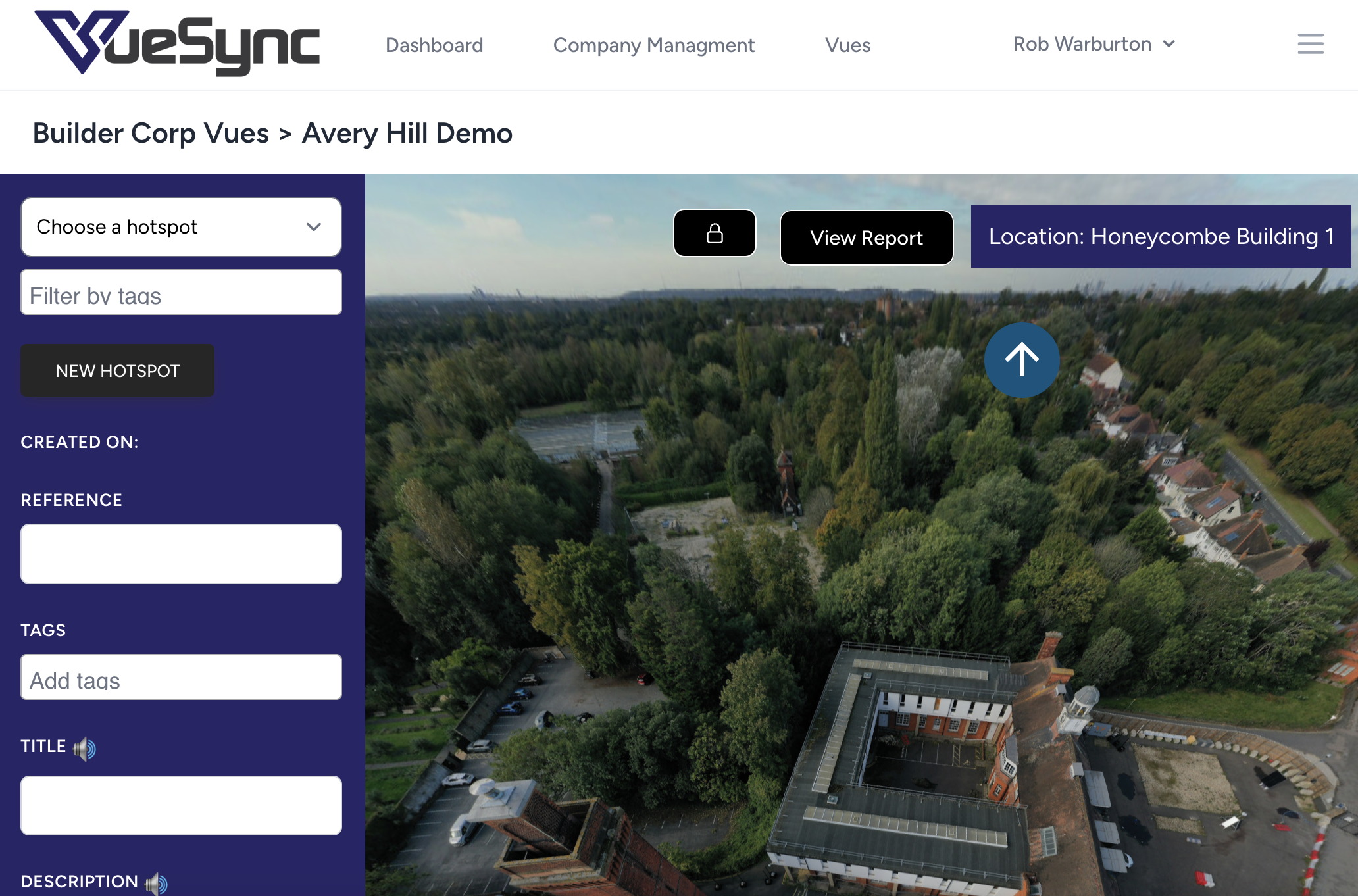
Task: Focus the Filter by tags field
Action: tap(181, 292)
